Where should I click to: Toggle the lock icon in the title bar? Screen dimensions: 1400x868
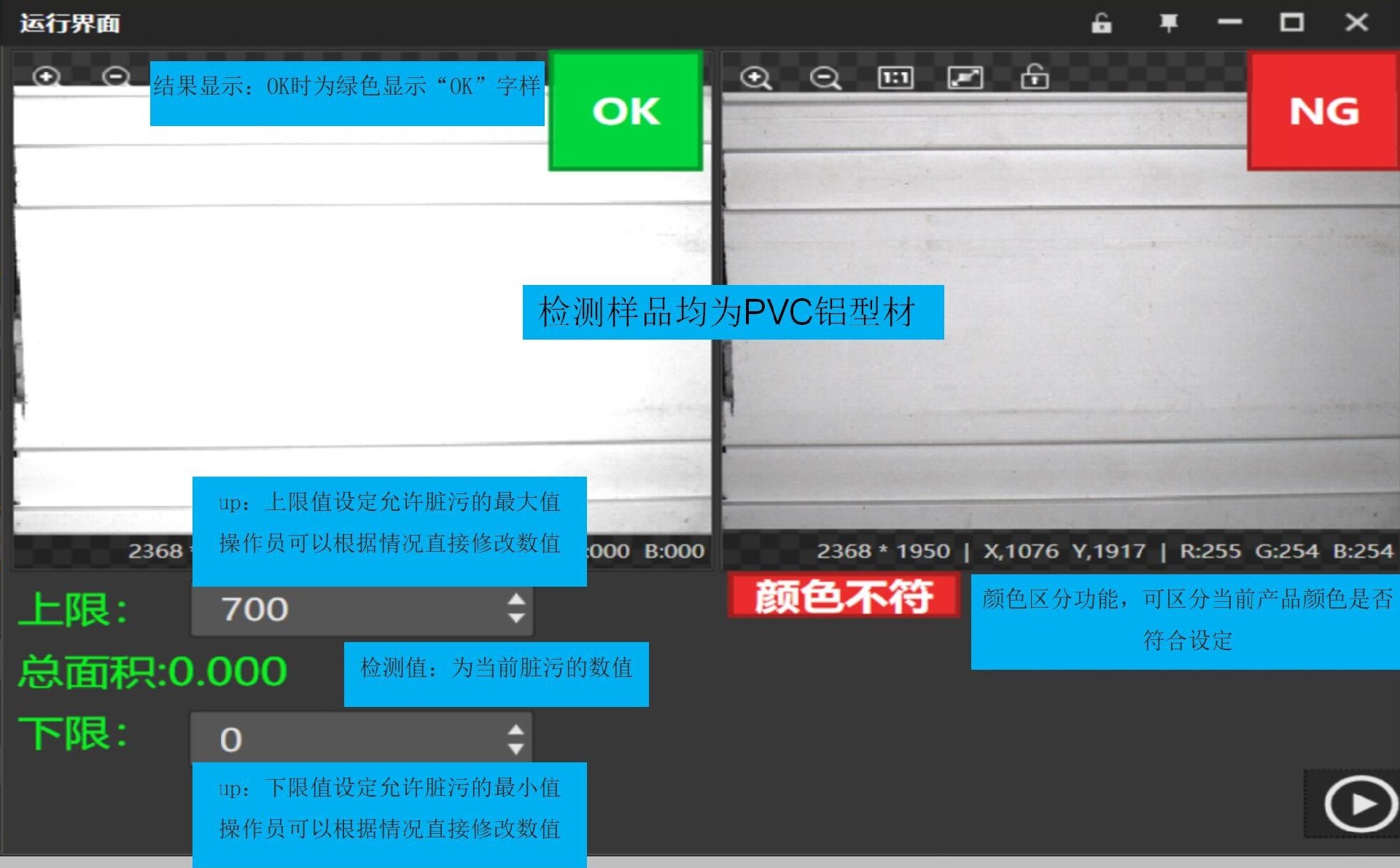[1100, 22]
